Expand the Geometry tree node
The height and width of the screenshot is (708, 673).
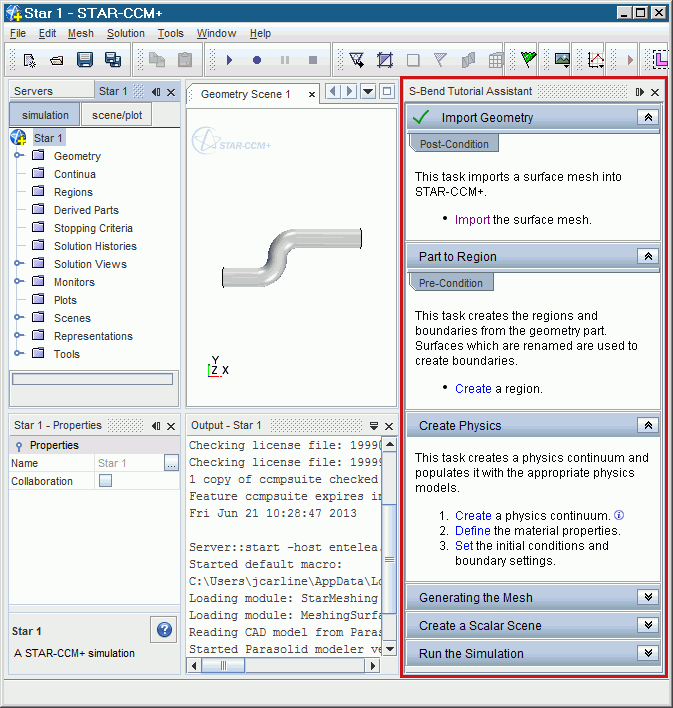[19, 156]
